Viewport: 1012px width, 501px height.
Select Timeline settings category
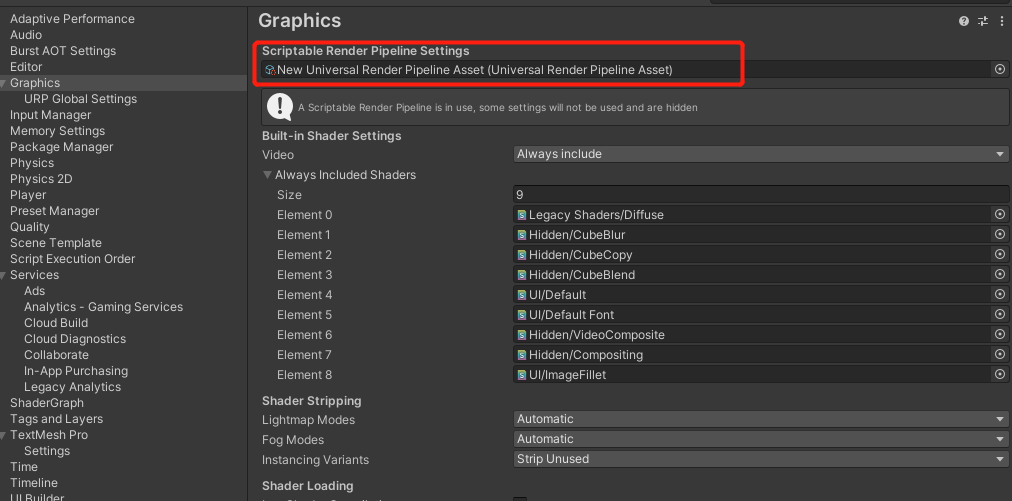click(x=34, y=483)
